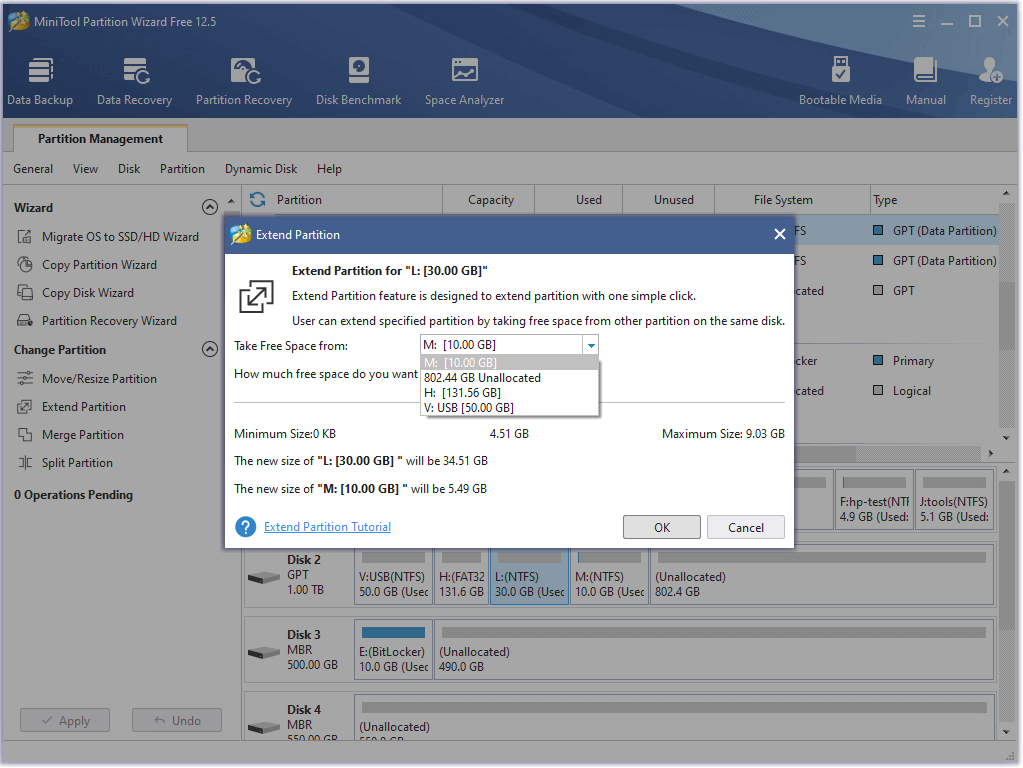The height and width of the screenshot is (768, 1023).
Task: Open the Space Analyzer tool
Action: (x=464, y=80)
